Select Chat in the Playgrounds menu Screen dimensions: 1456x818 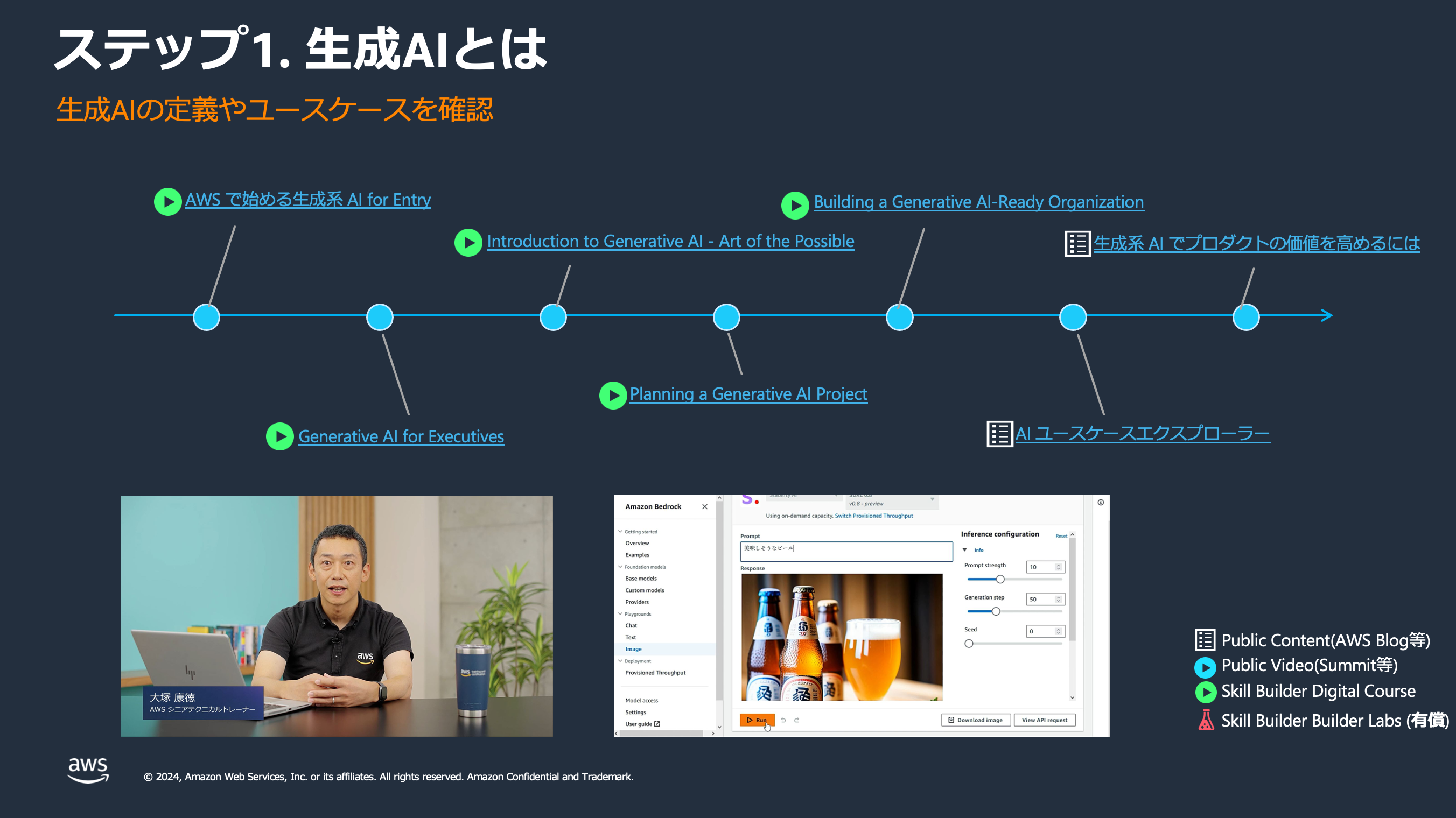tap(631, 625)
